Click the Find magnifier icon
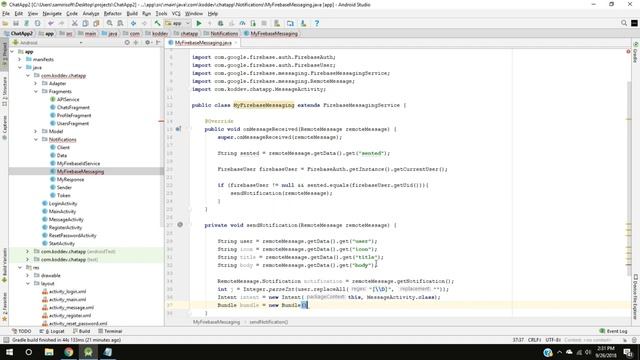This screenshot has width=640, height=360. tap(109, 23)
